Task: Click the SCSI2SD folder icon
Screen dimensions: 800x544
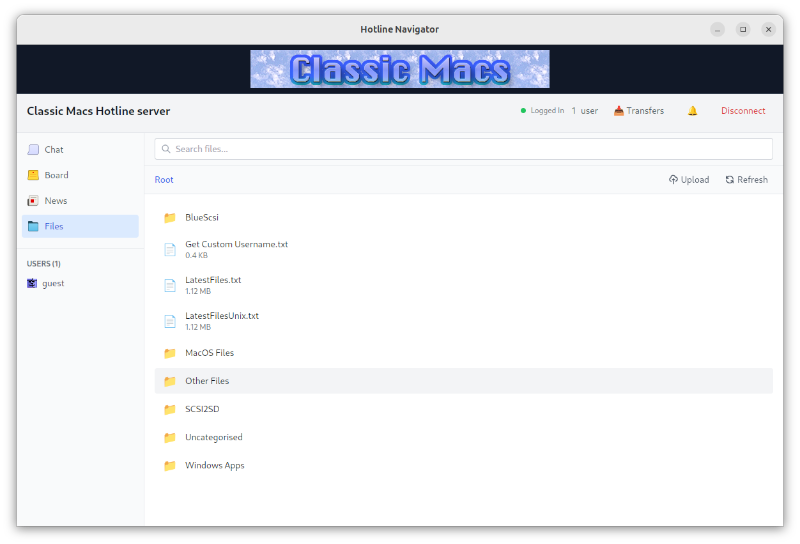Action: point(170,409)
